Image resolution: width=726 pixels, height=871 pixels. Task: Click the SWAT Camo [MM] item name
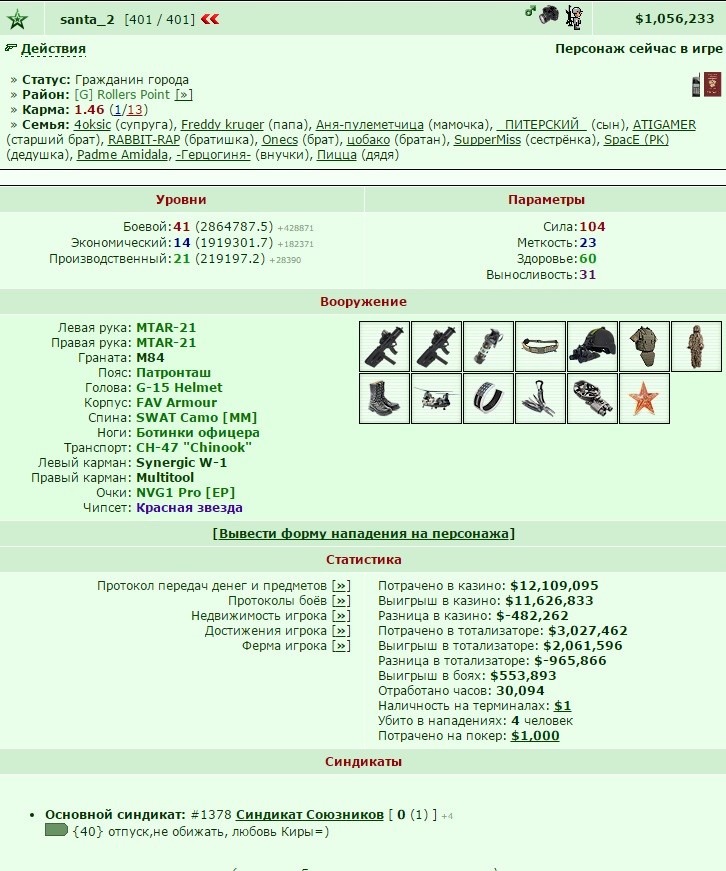(x=197, y=418)
